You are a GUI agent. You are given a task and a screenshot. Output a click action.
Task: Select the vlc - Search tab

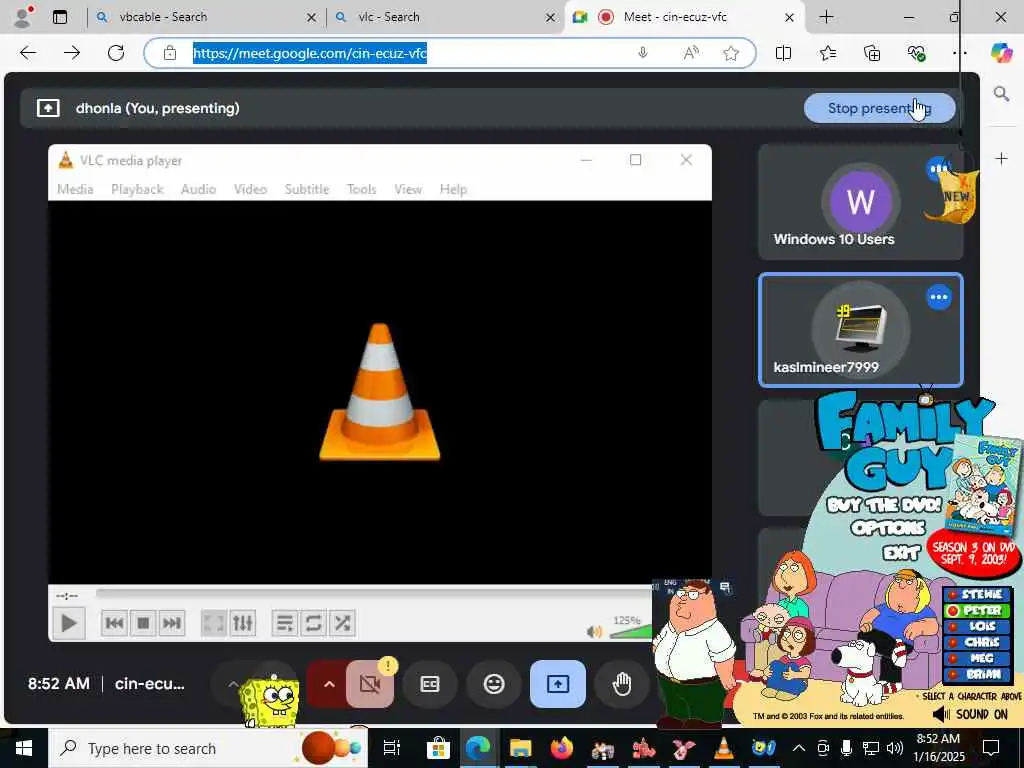(x=444, y=17)
